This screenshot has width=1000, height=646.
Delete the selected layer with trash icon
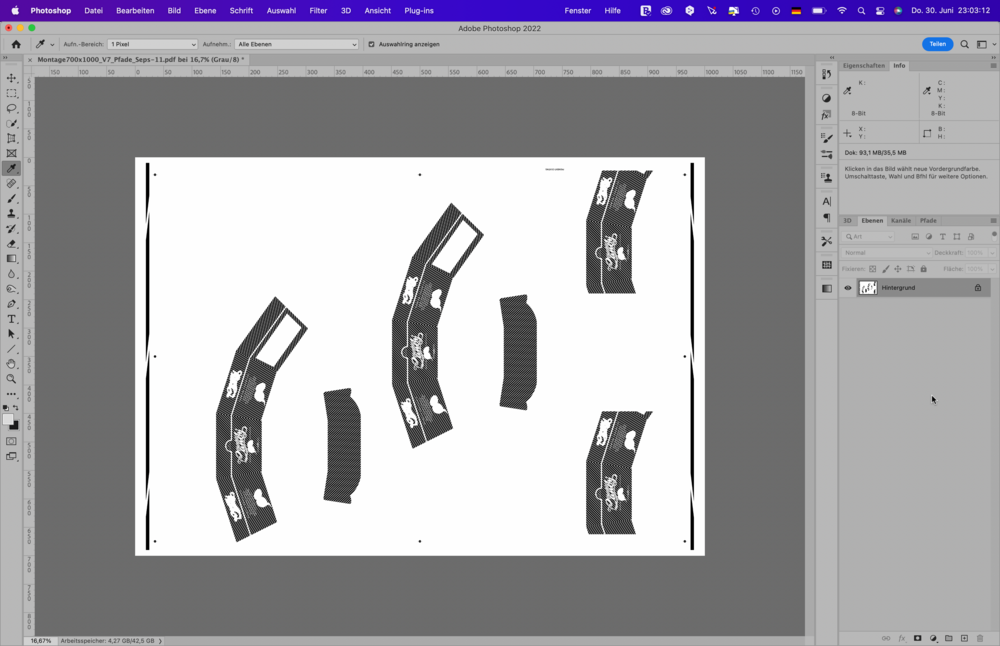980,638
